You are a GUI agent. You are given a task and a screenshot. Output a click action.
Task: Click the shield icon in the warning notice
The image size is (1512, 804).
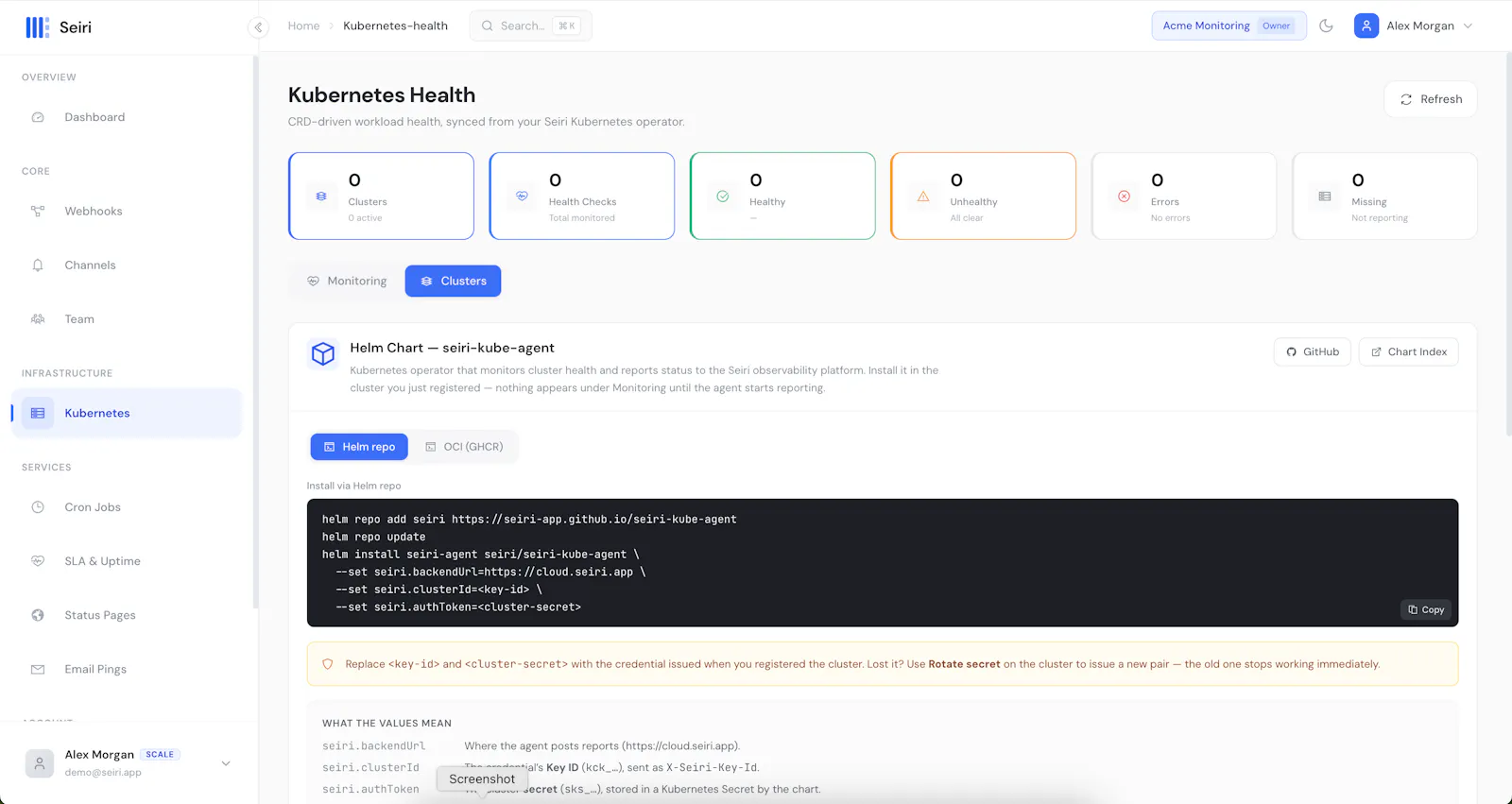click(x=328, y=664)
